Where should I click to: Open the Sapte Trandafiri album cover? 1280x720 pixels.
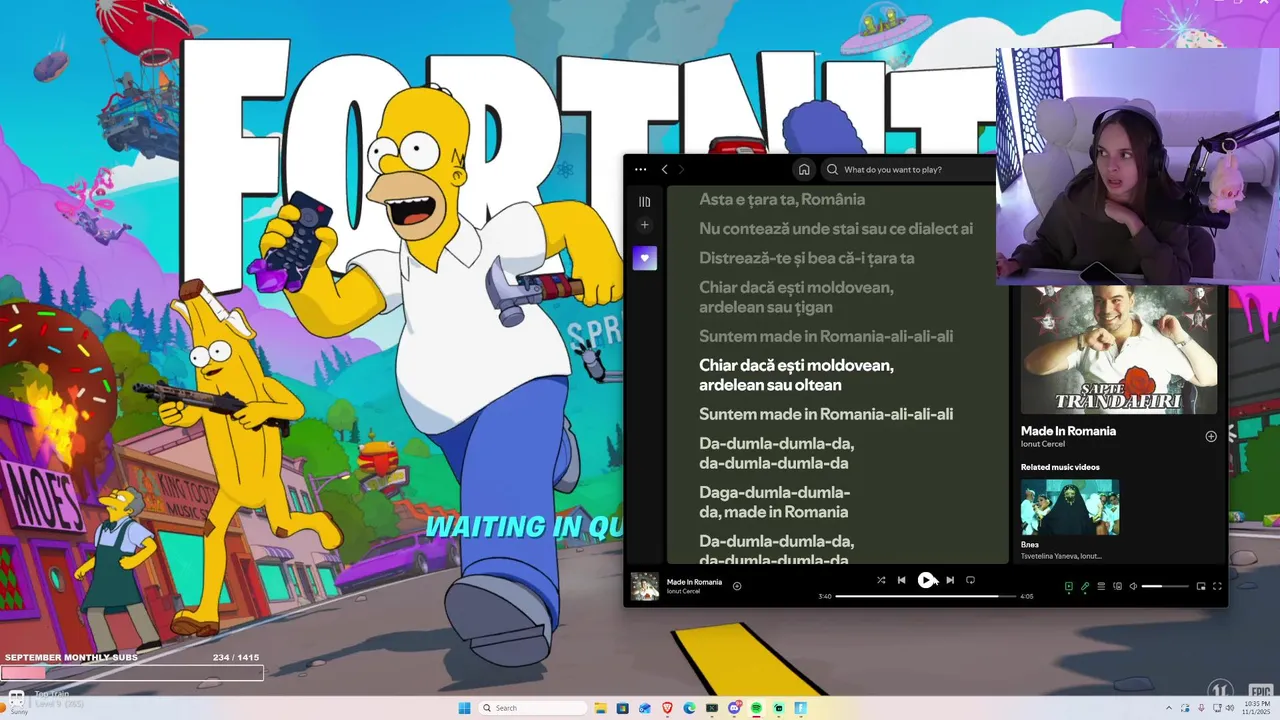click(1119, 350)
